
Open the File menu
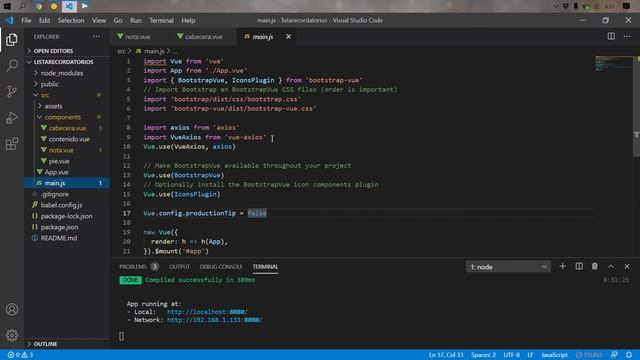pos(26,20)
